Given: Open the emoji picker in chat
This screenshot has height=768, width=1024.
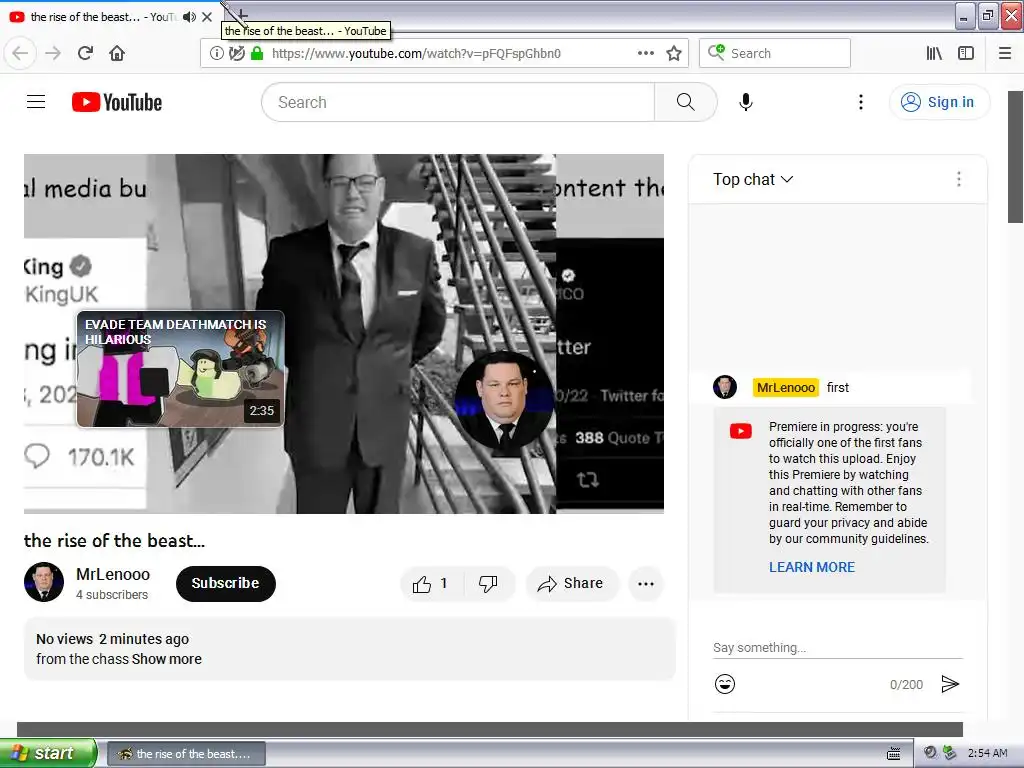Looking at the screenshot, I should click(x=725, y=684).
